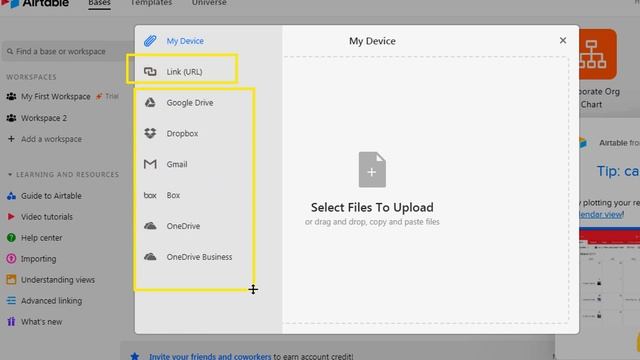This screenshot has width=640, height=360.
Task: Click the Select Files To Upload heading
Action: [x=372, y=207]
